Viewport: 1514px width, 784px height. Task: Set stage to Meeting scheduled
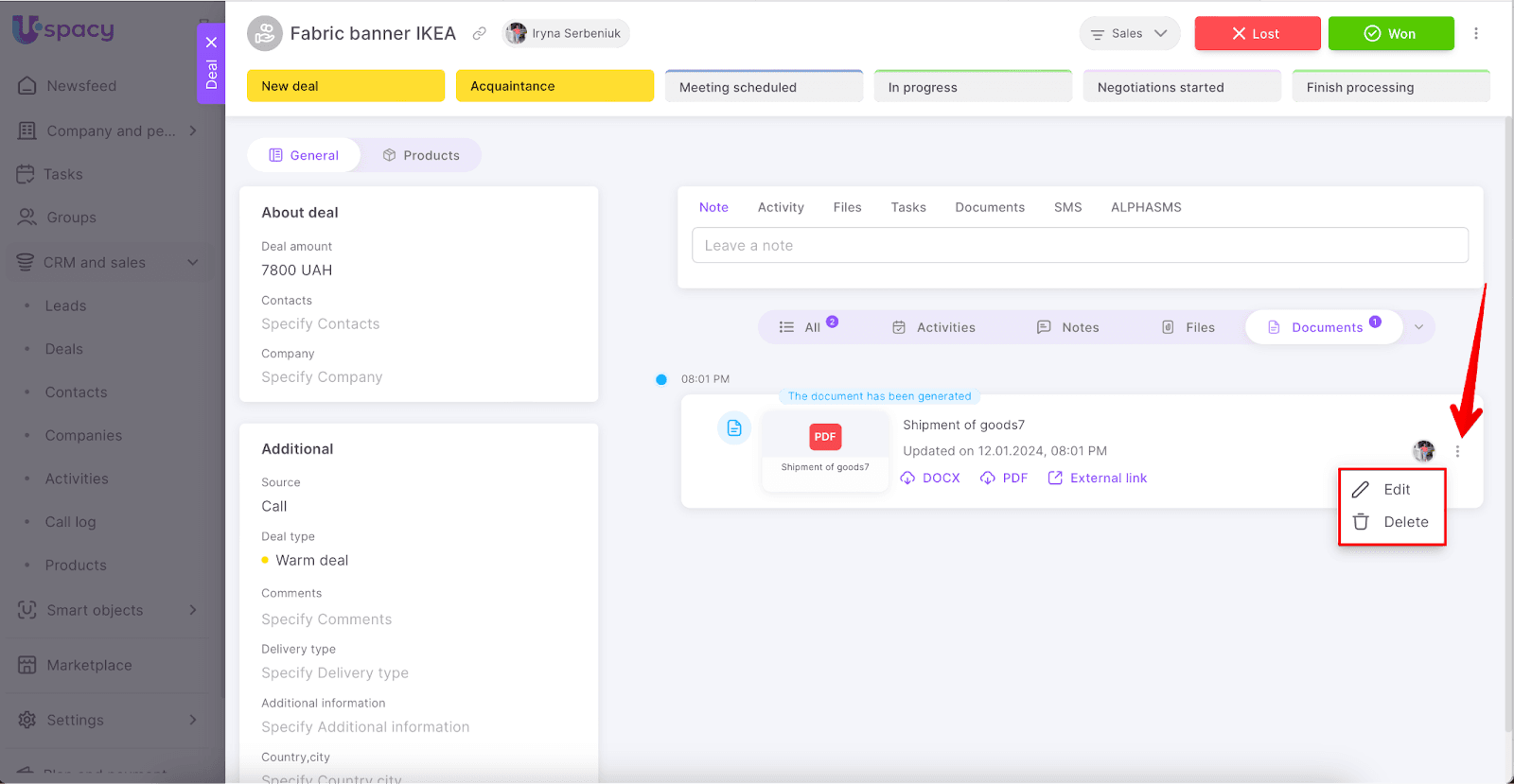click(764, 87)
